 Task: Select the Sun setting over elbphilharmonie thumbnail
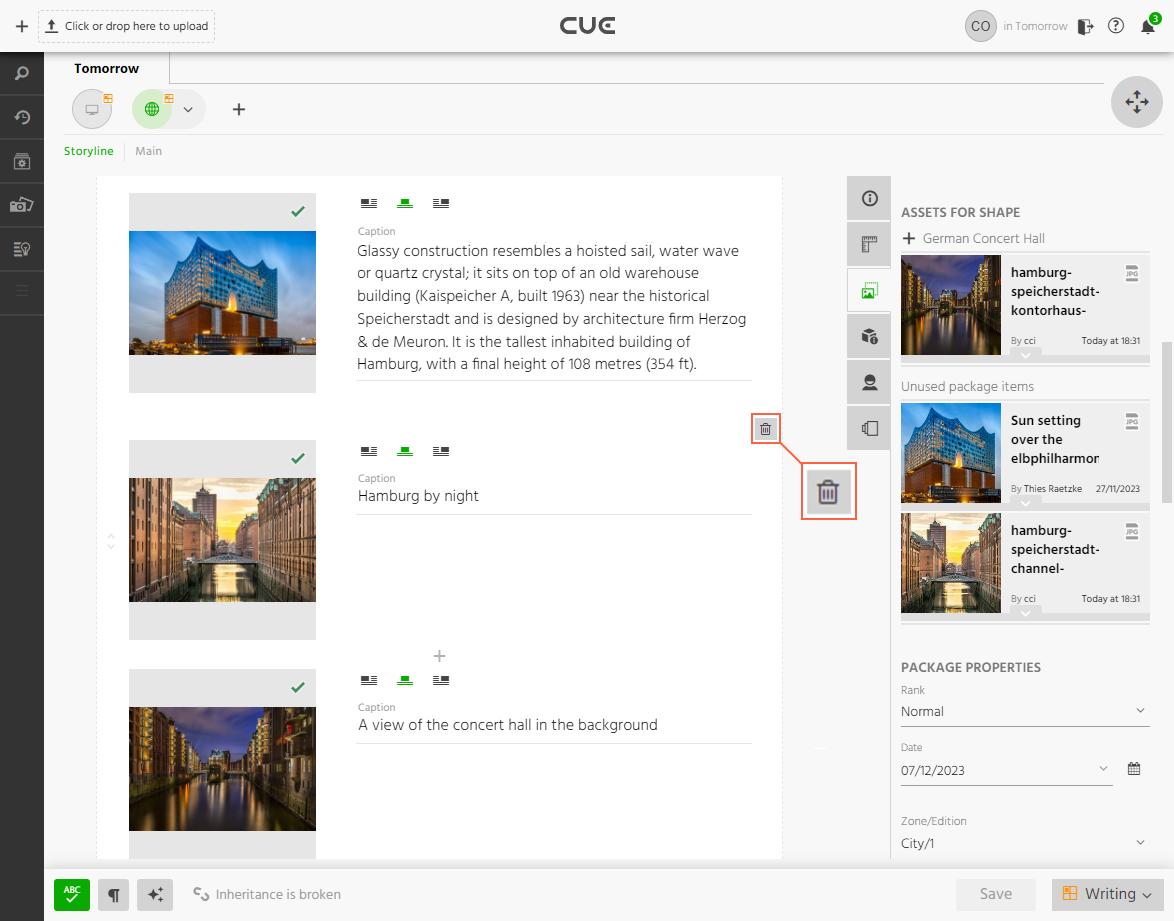950,453
